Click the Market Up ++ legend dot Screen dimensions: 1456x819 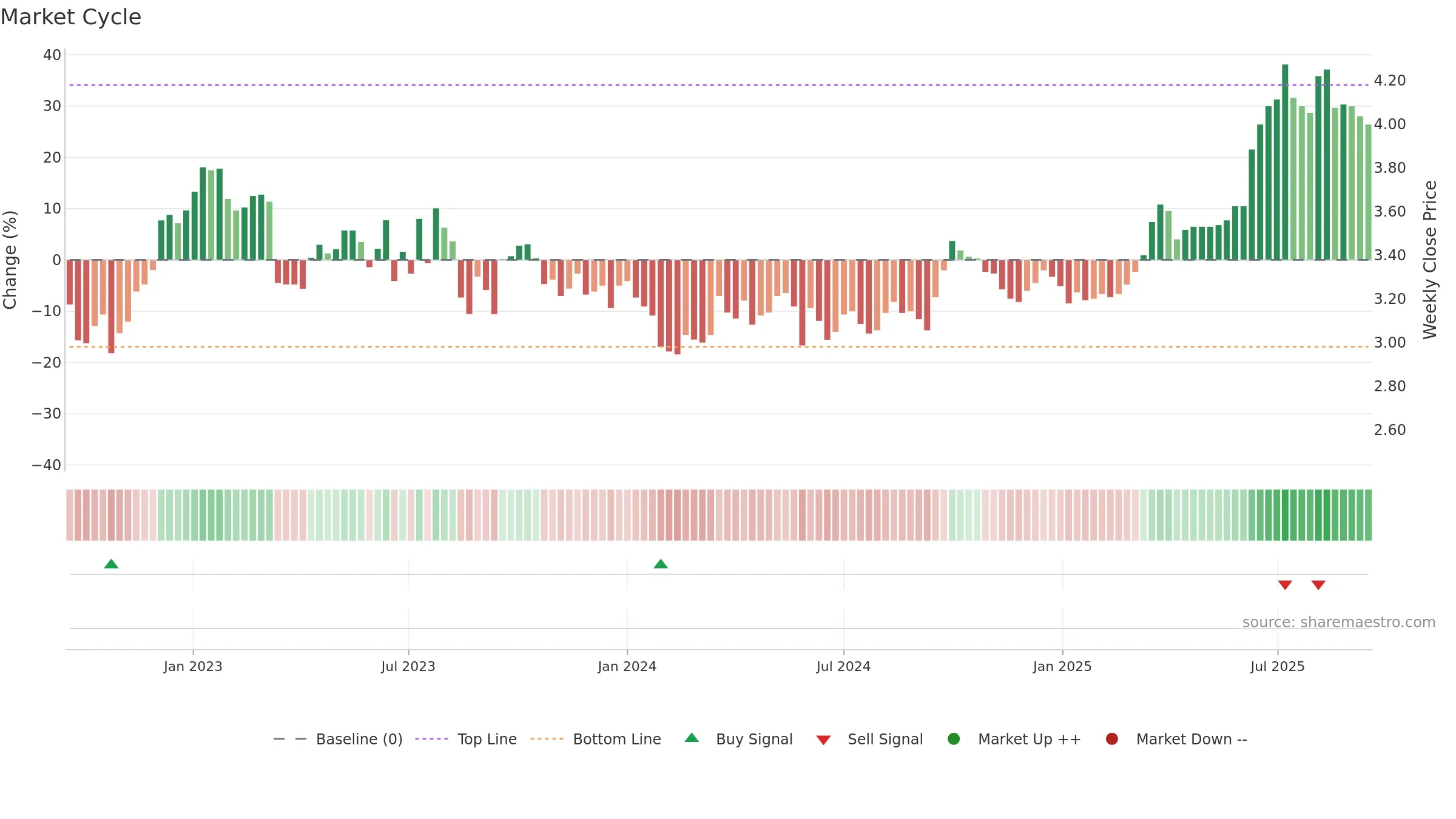point(954,739)
